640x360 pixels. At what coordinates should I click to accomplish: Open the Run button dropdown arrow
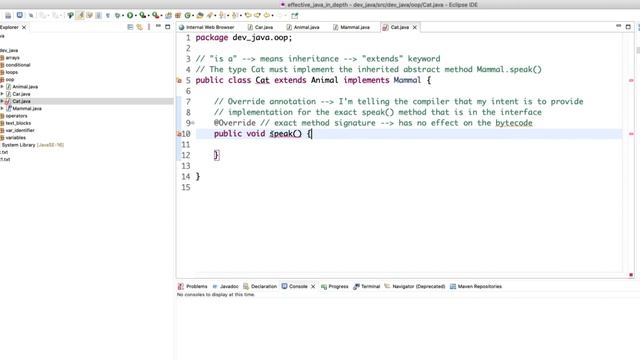pyautogui.click(x=136, y=16)
